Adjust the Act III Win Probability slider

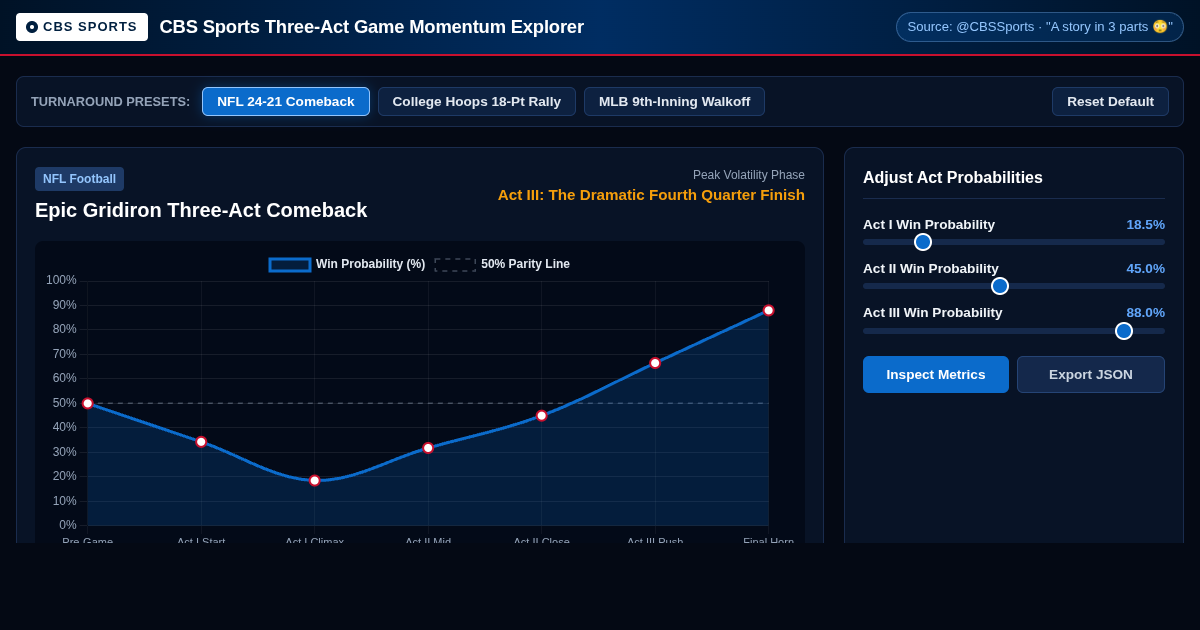click(x=1014, y=330)
